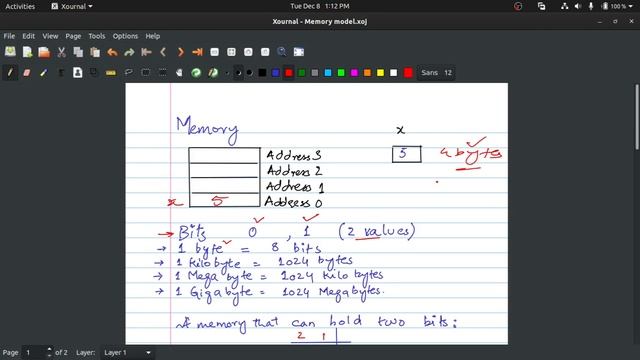
Task: Click the vertical scrollbar on the right
Action: [636, 118]
